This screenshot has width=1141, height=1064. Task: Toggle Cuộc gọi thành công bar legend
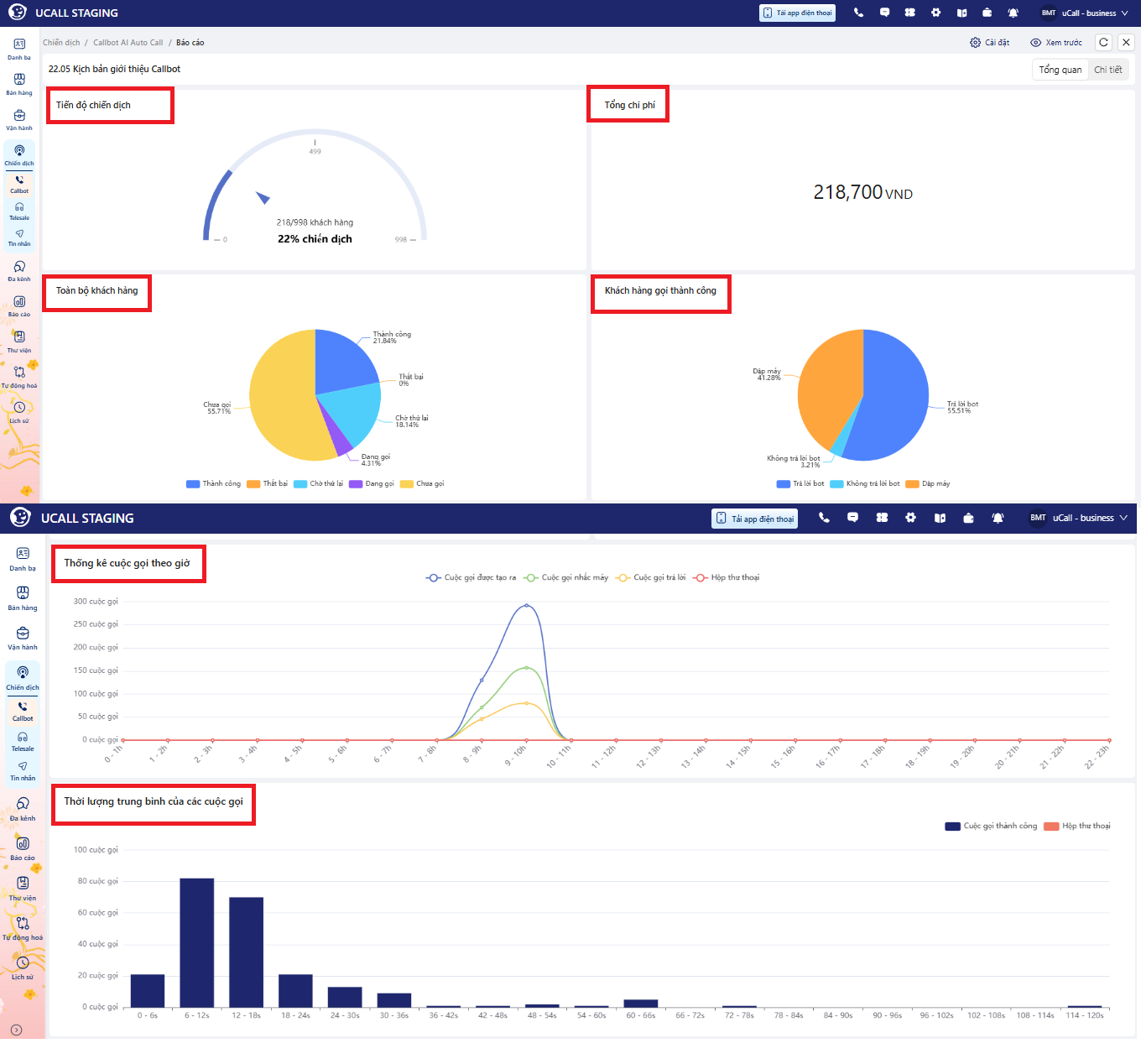[x=991, y=827]
